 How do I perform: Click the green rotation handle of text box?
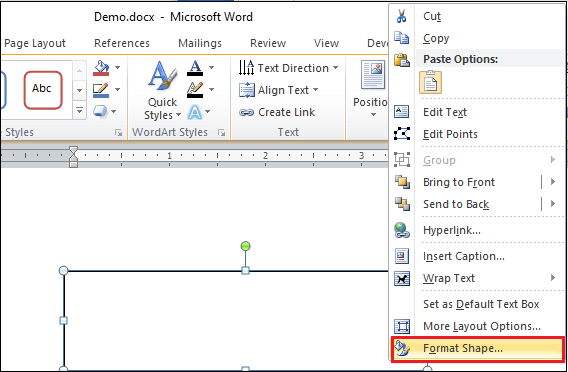245,246
